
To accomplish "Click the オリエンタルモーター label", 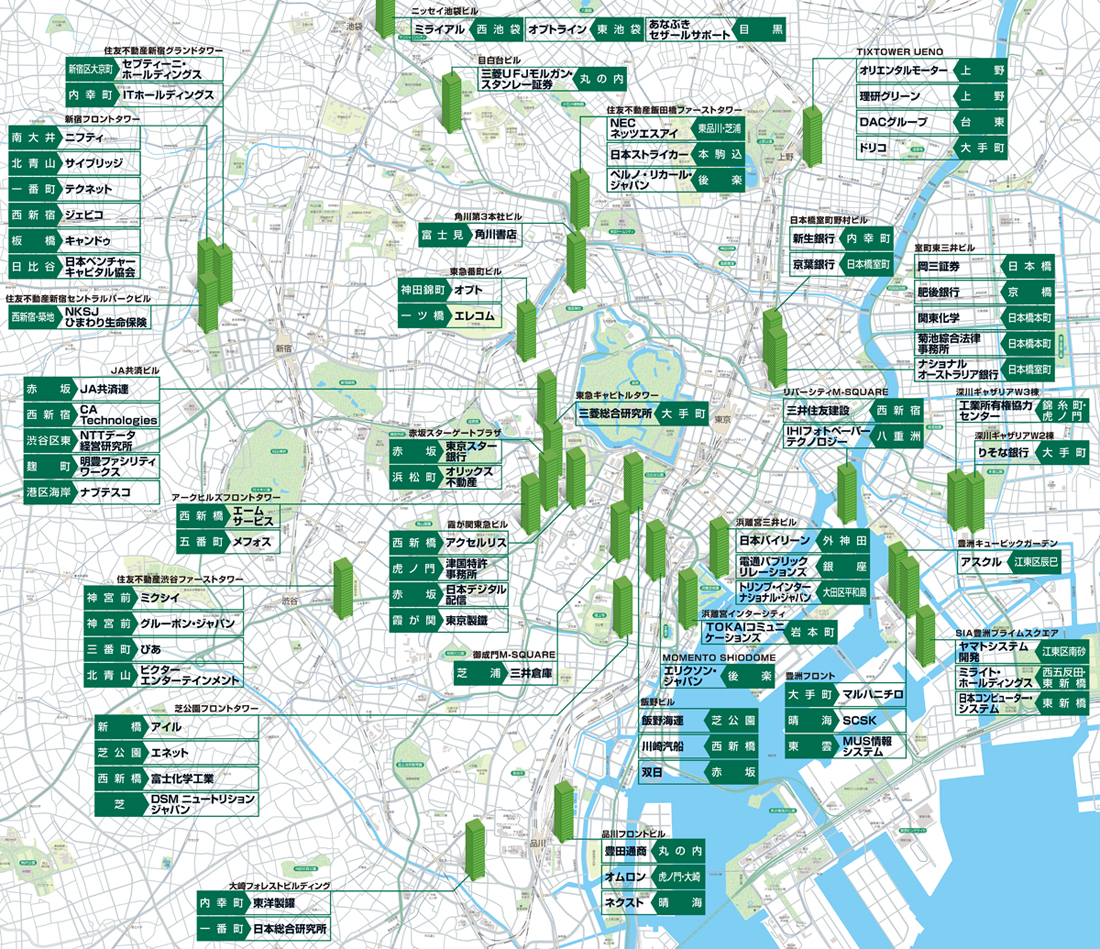I will (x=904, y=70).
